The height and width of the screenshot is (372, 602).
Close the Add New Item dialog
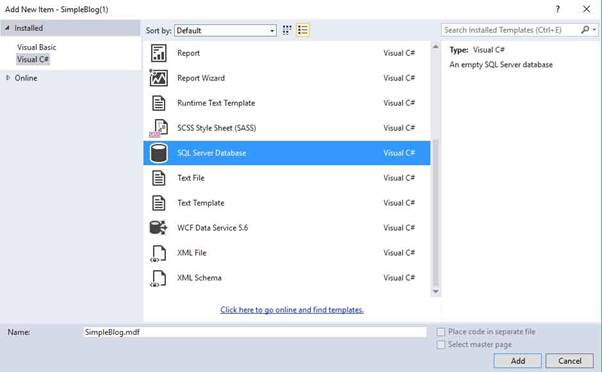click(587, 9)
